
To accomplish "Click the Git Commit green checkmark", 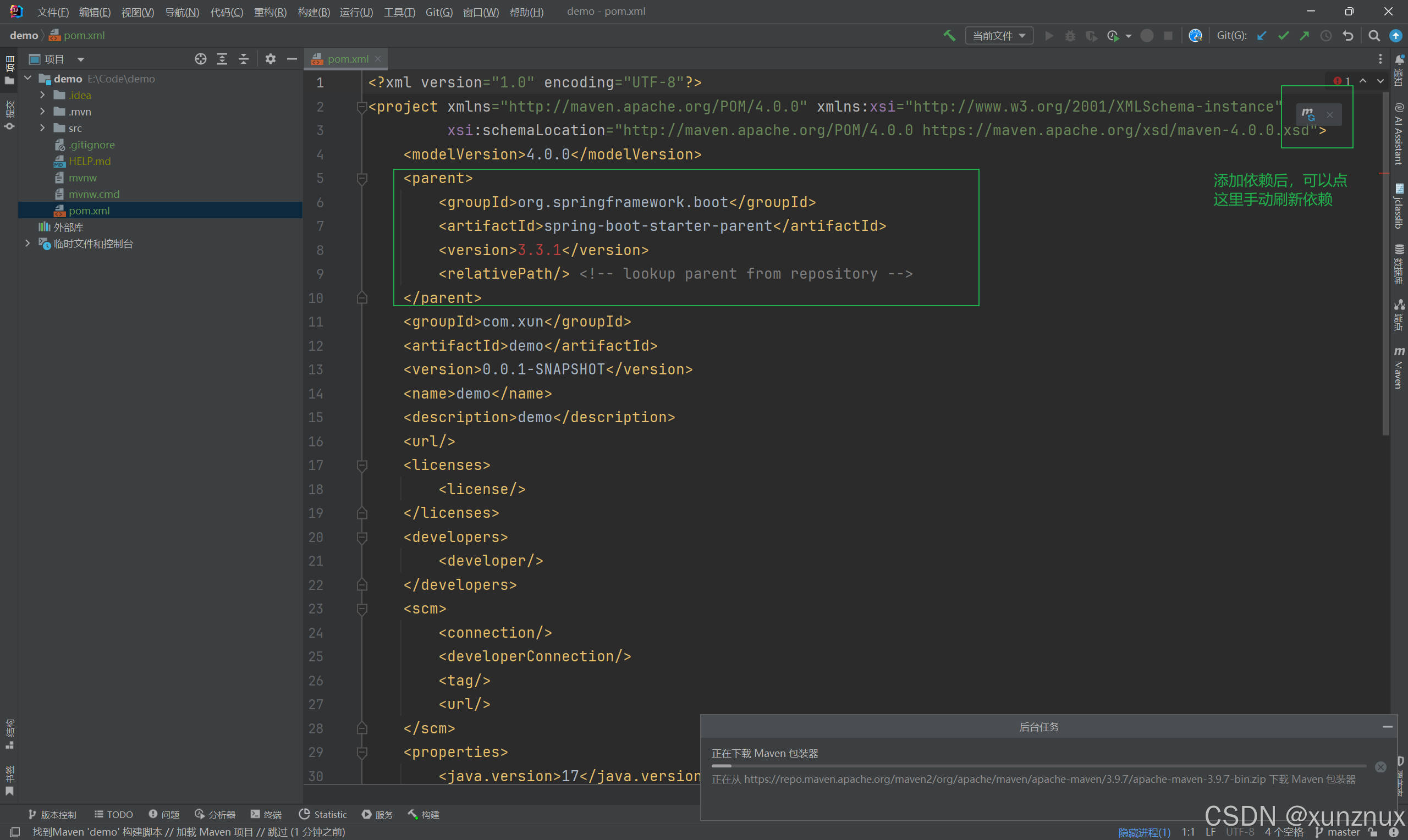I will point(1284,36).
